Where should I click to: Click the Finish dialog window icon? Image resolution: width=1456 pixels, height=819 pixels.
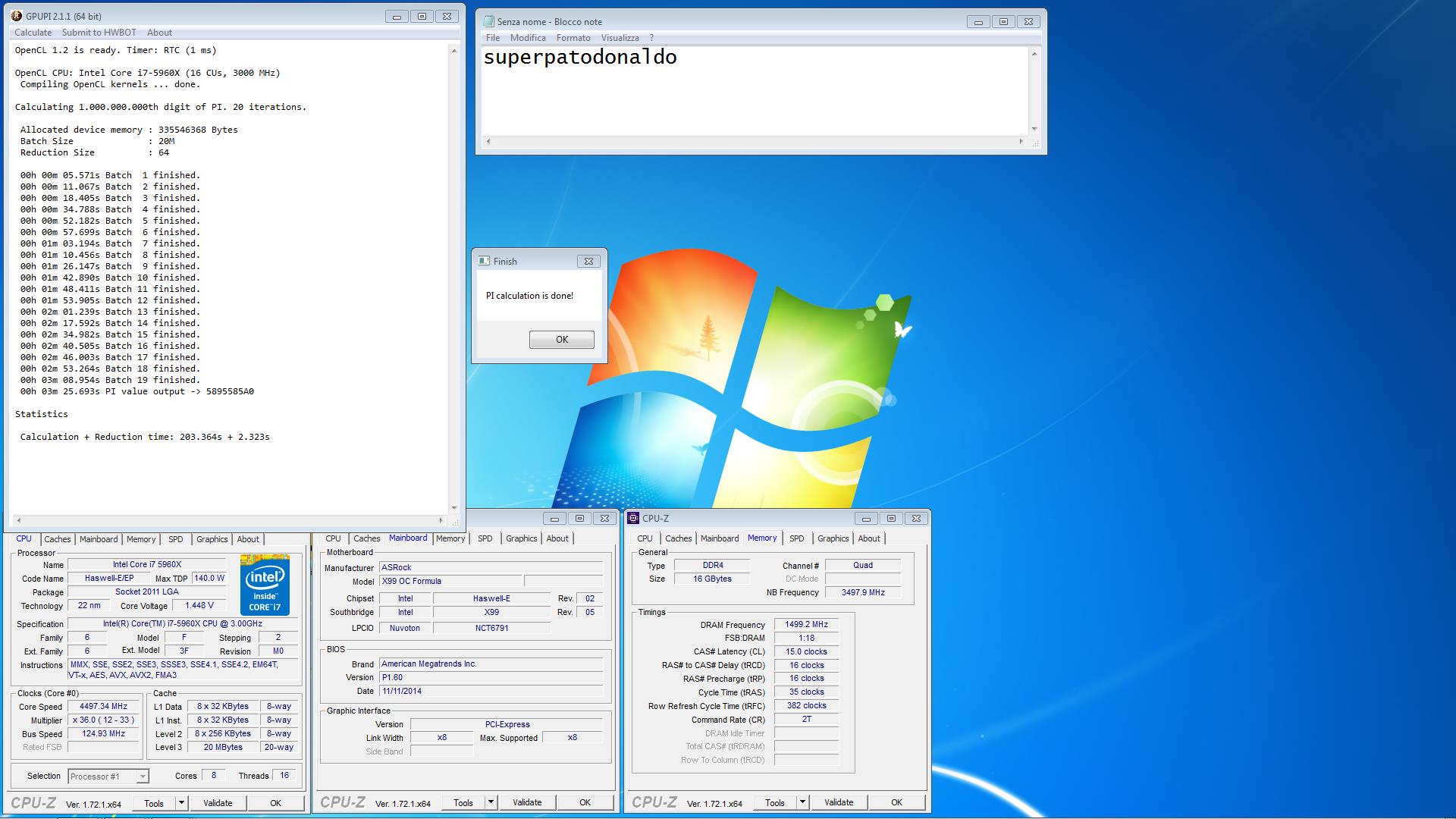[x=484, y=261]
